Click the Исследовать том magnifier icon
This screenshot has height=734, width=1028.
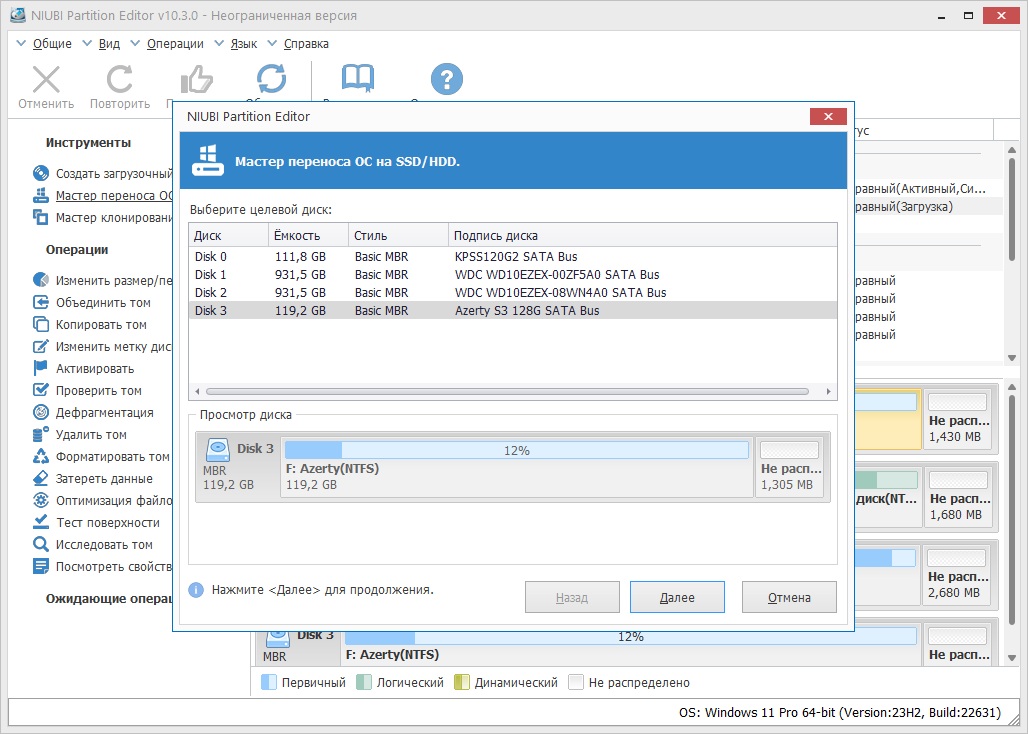[41, 545]
